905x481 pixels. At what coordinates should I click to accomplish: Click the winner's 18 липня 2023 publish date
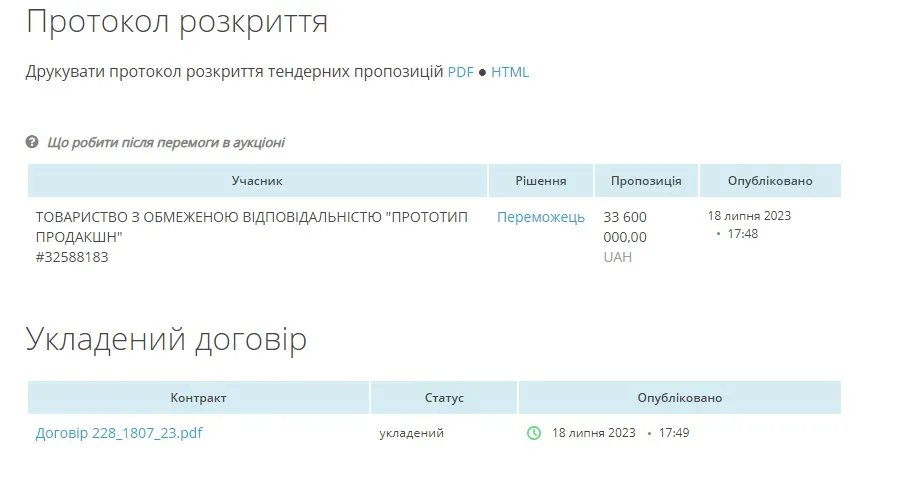pos(749,215)
